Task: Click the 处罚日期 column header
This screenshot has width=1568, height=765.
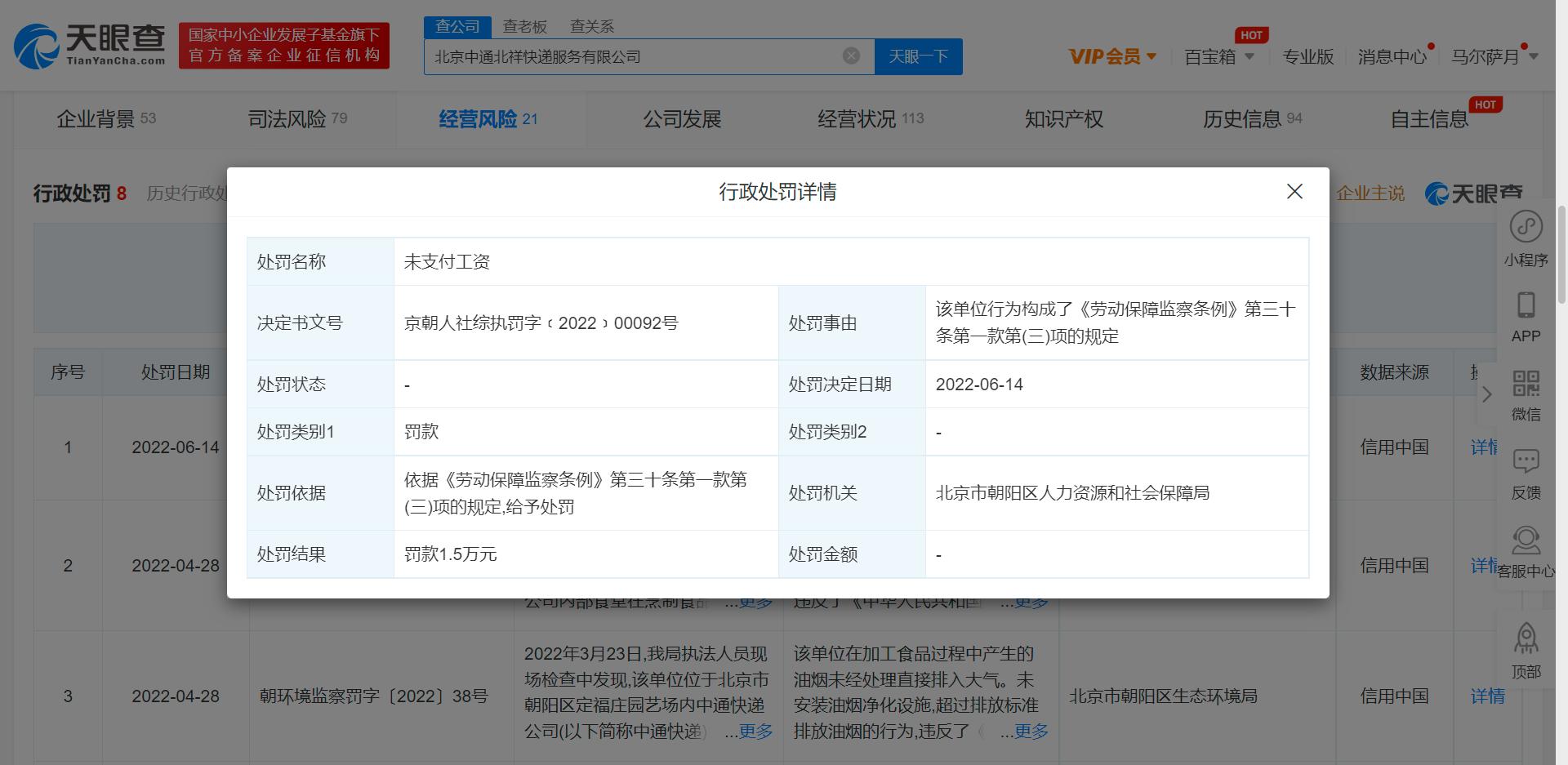Action: (176, 371)
